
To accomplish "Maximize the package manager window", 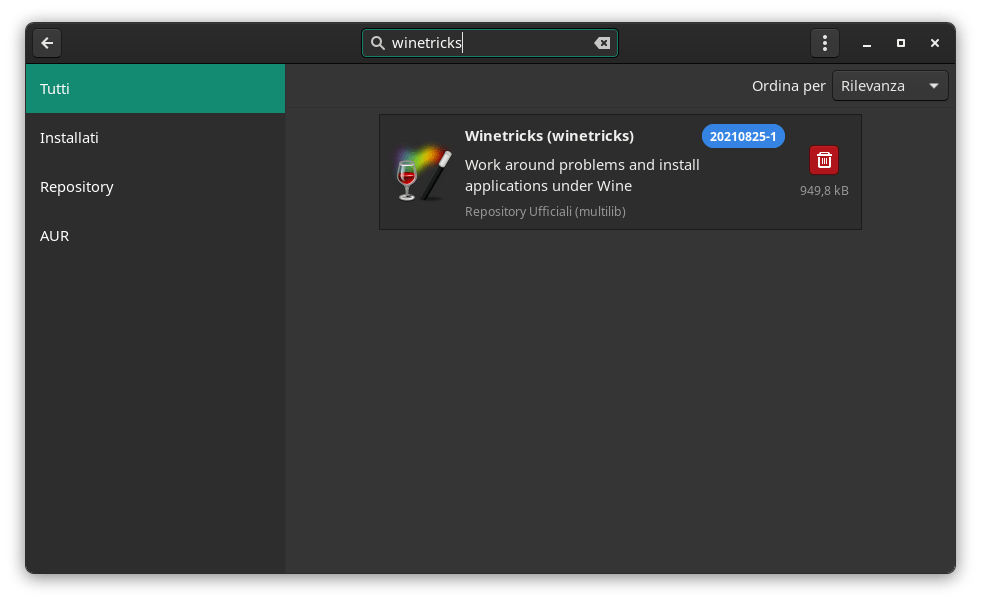I will 900,43.
